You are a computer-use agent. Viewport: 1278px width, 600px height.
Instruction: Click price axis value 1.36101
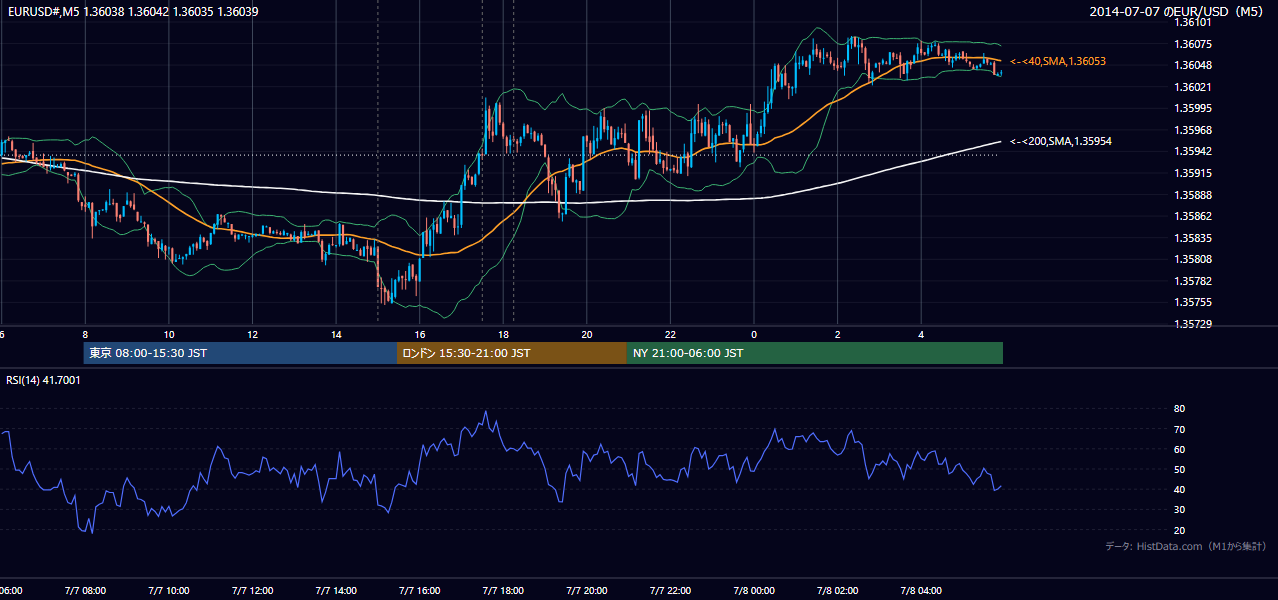pos(1193,22)
